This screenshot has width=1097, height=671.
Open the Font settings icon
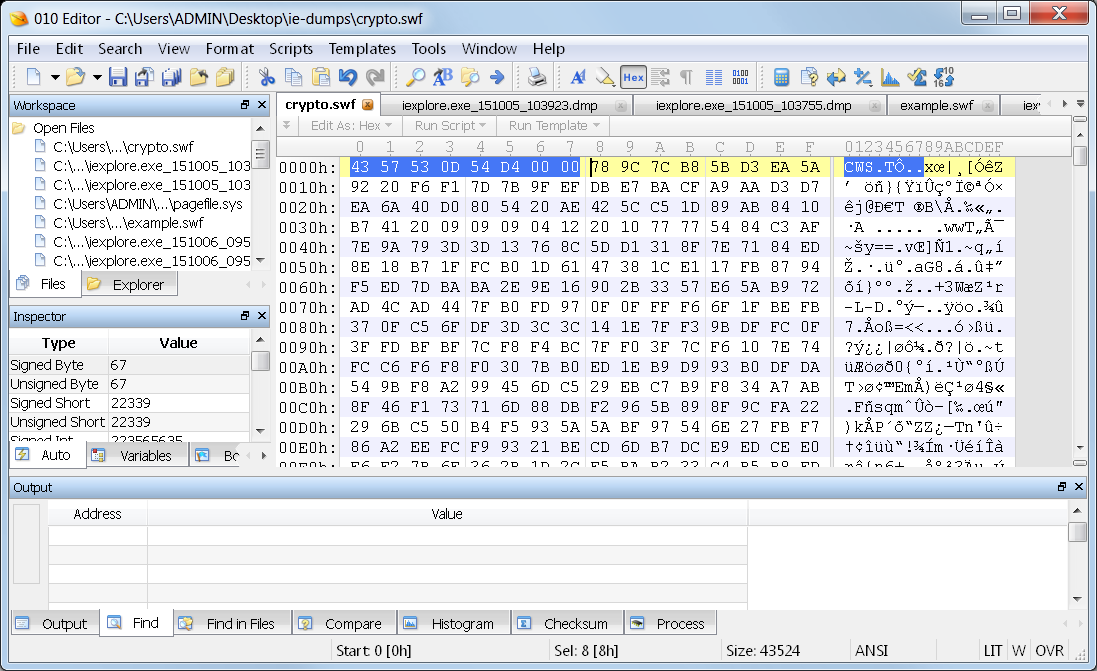578,77
